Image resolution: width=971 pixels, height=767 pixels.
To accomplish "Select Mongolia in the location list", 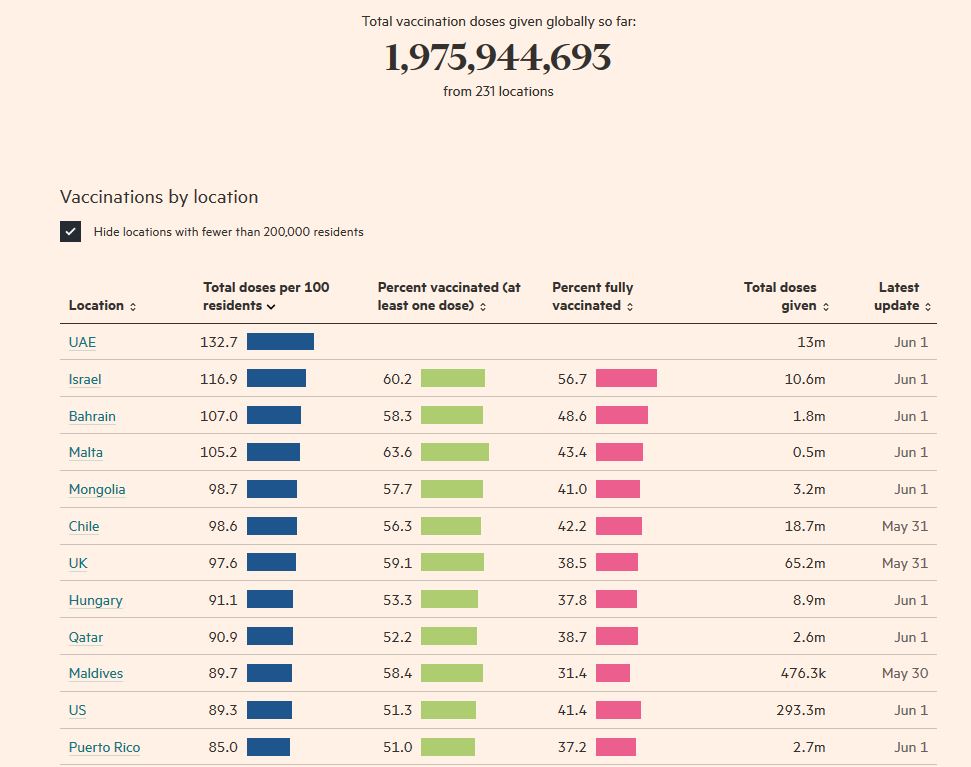I will 97,489.
